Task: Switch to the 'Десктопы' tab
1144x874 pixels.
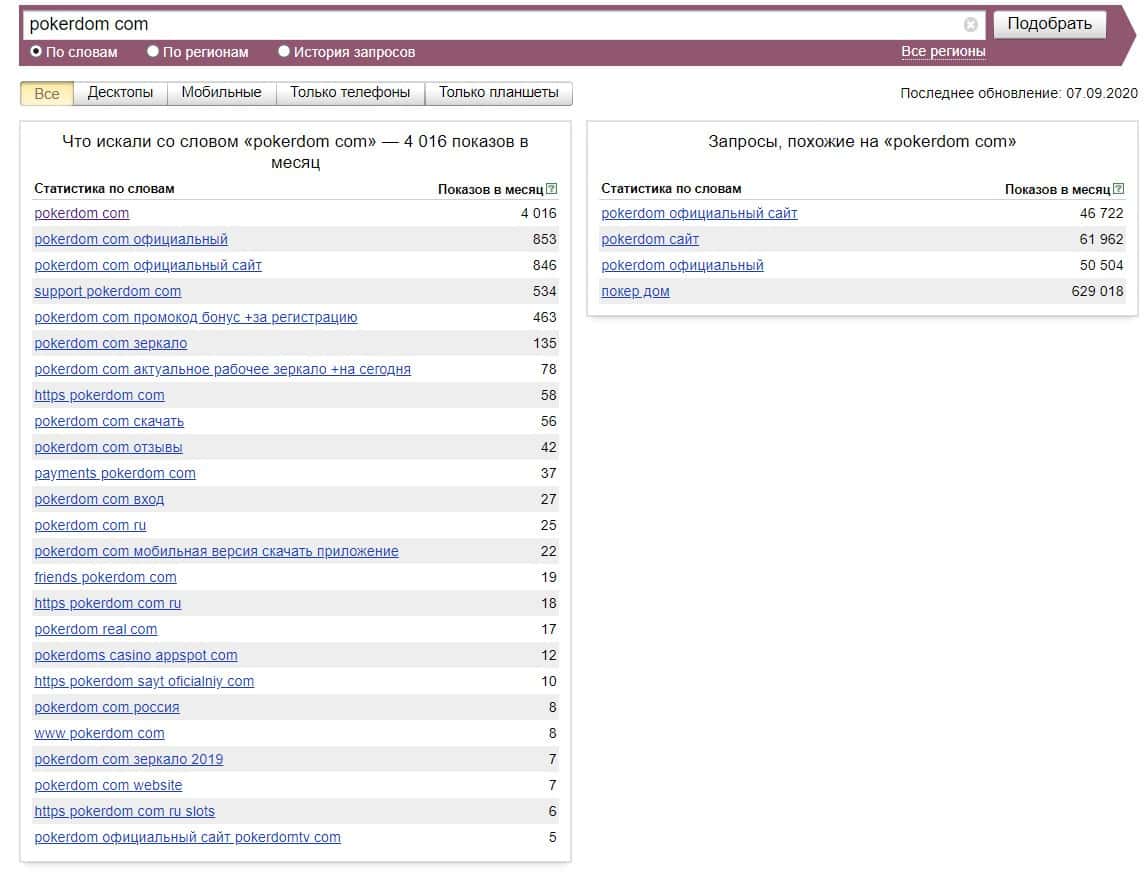Action: (120, 93)
